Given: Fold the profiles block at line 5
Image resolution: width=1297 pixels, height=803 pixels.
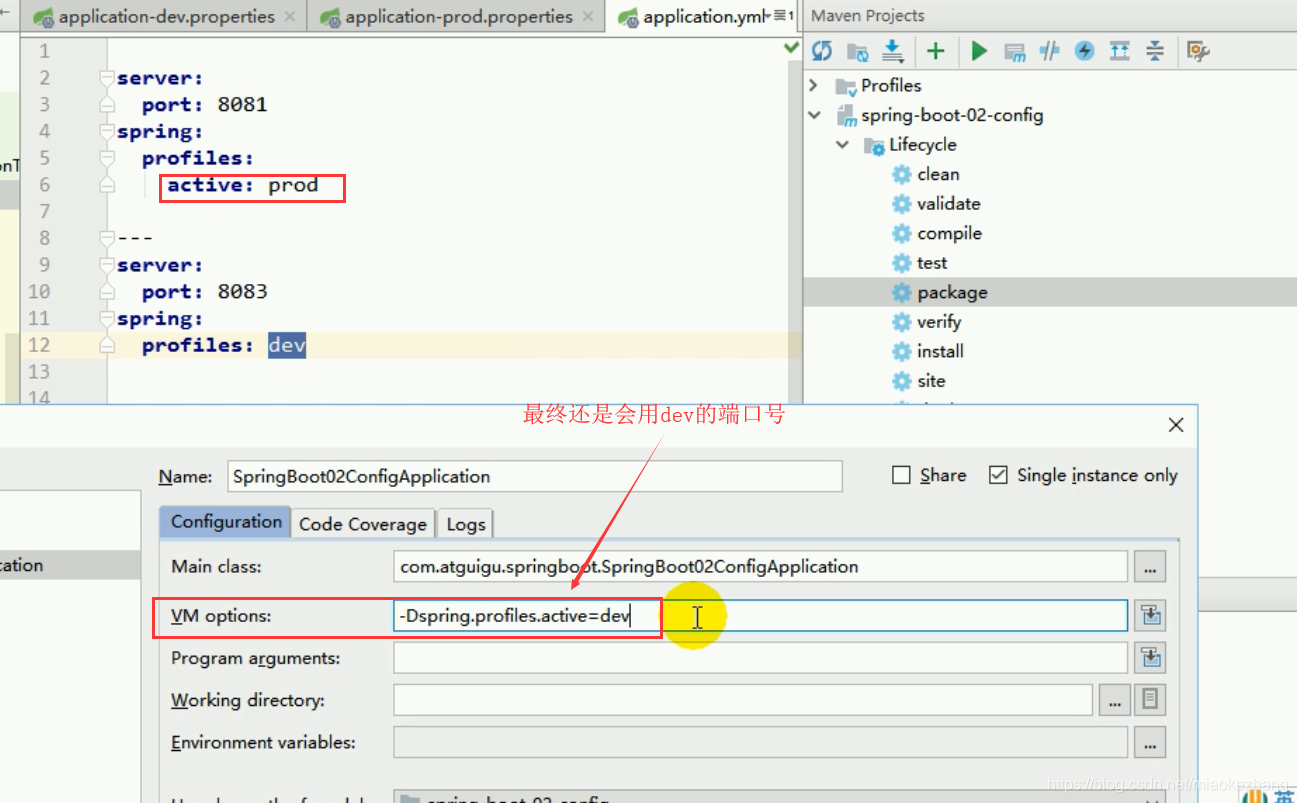Looking at the screenshot, I should tap(107, 158).
